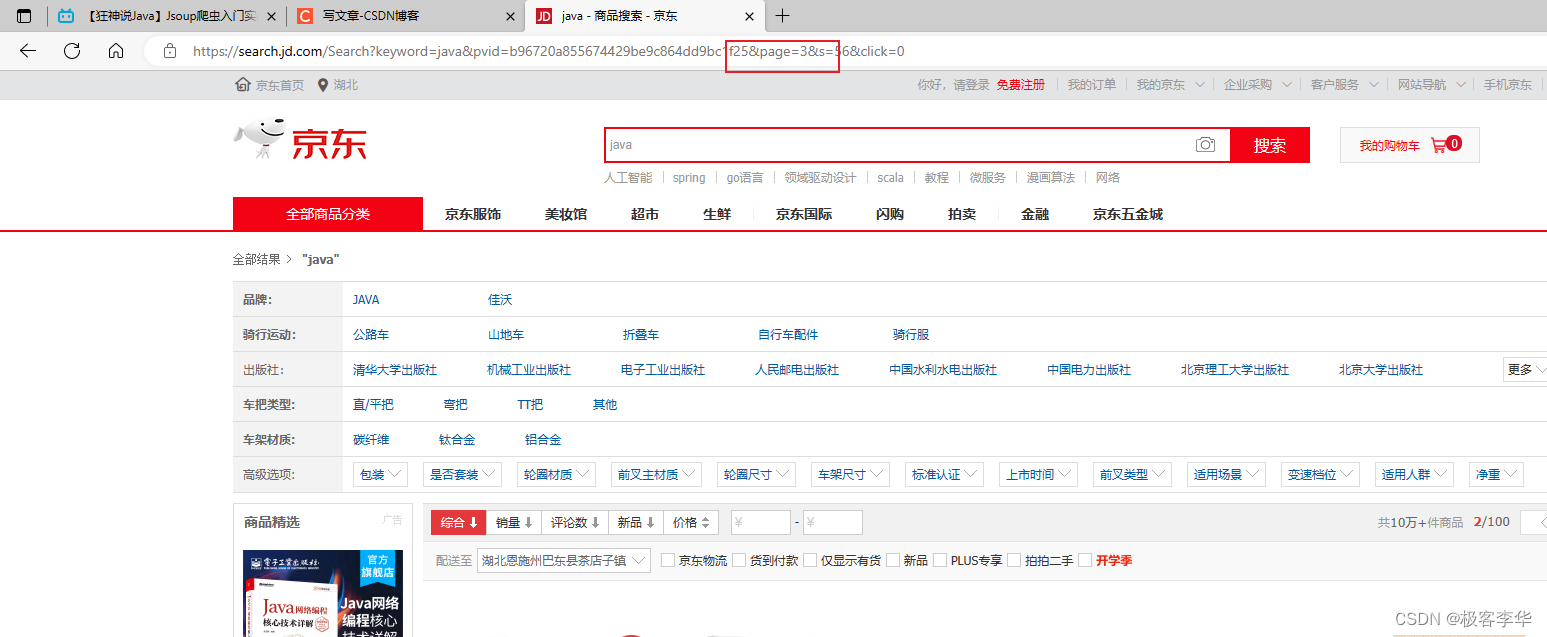
Task: Open the 轮圈尺寸 dropdown
Action: (x=757, y=474)
